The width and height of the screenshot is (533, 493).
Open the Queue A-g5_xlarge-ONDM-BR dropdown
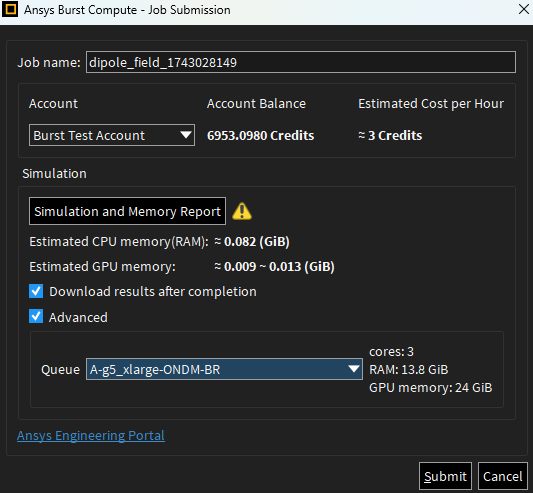click(224, 369)
